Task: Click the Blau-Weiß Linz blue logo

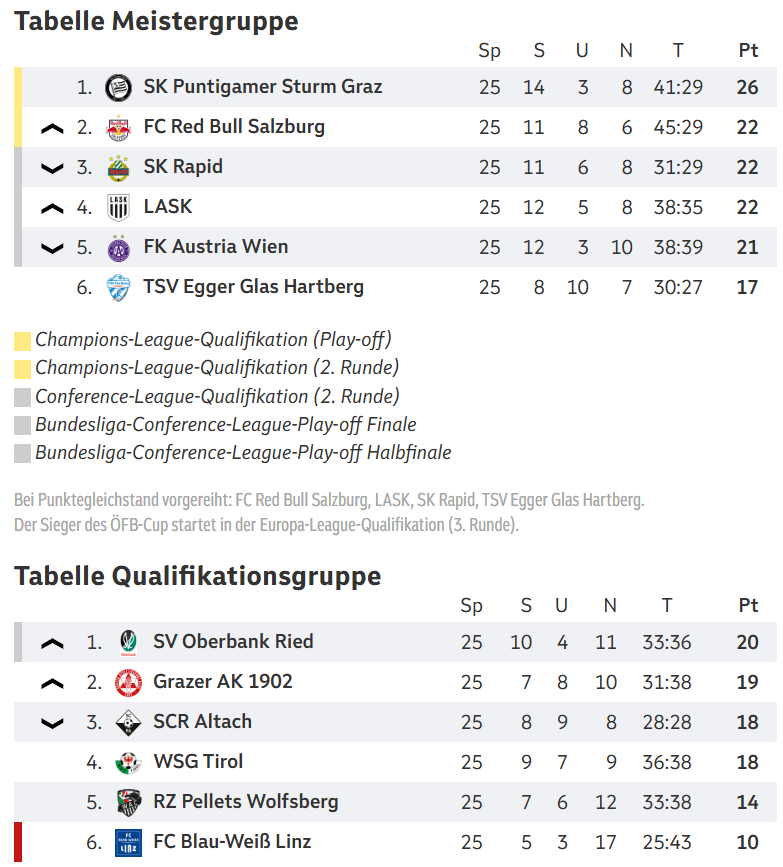Action: pos(128,842)
